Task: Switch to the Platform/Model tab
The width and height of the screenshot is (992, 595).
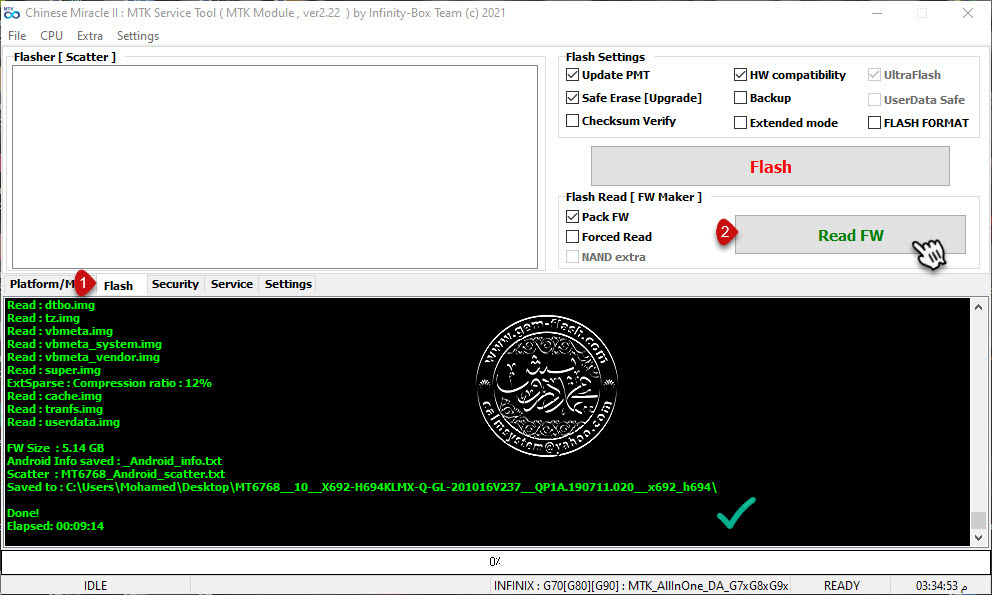Action: coord(42,284)
